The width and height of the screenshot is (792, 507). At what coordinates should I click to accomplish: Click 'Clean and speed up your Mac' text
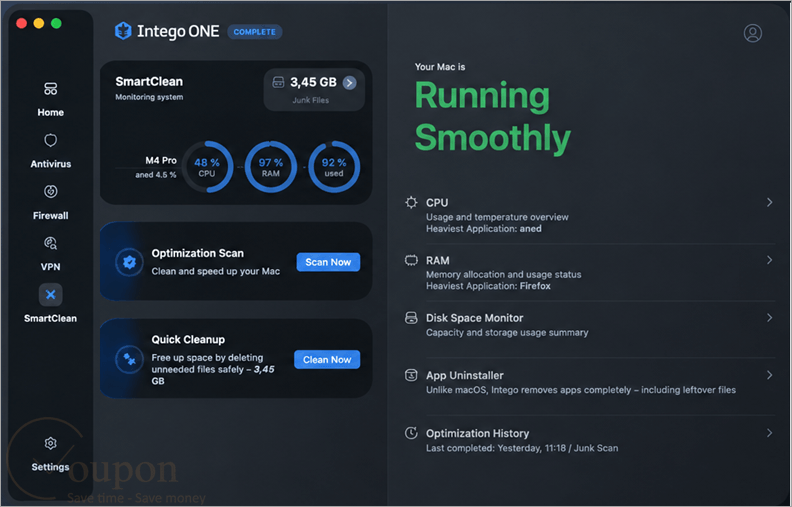216,272
